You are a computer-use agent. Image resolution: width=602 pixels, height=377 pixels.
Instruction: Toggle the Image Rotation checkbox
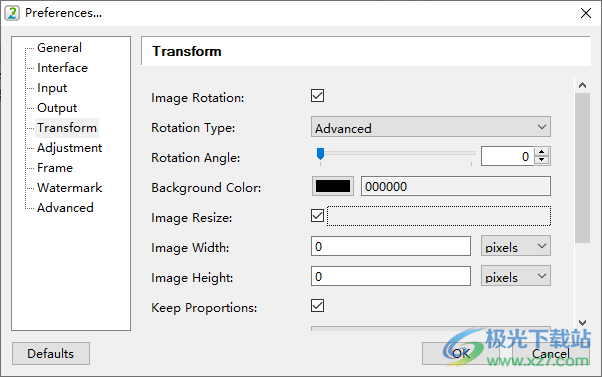click(x=318, y=96)
